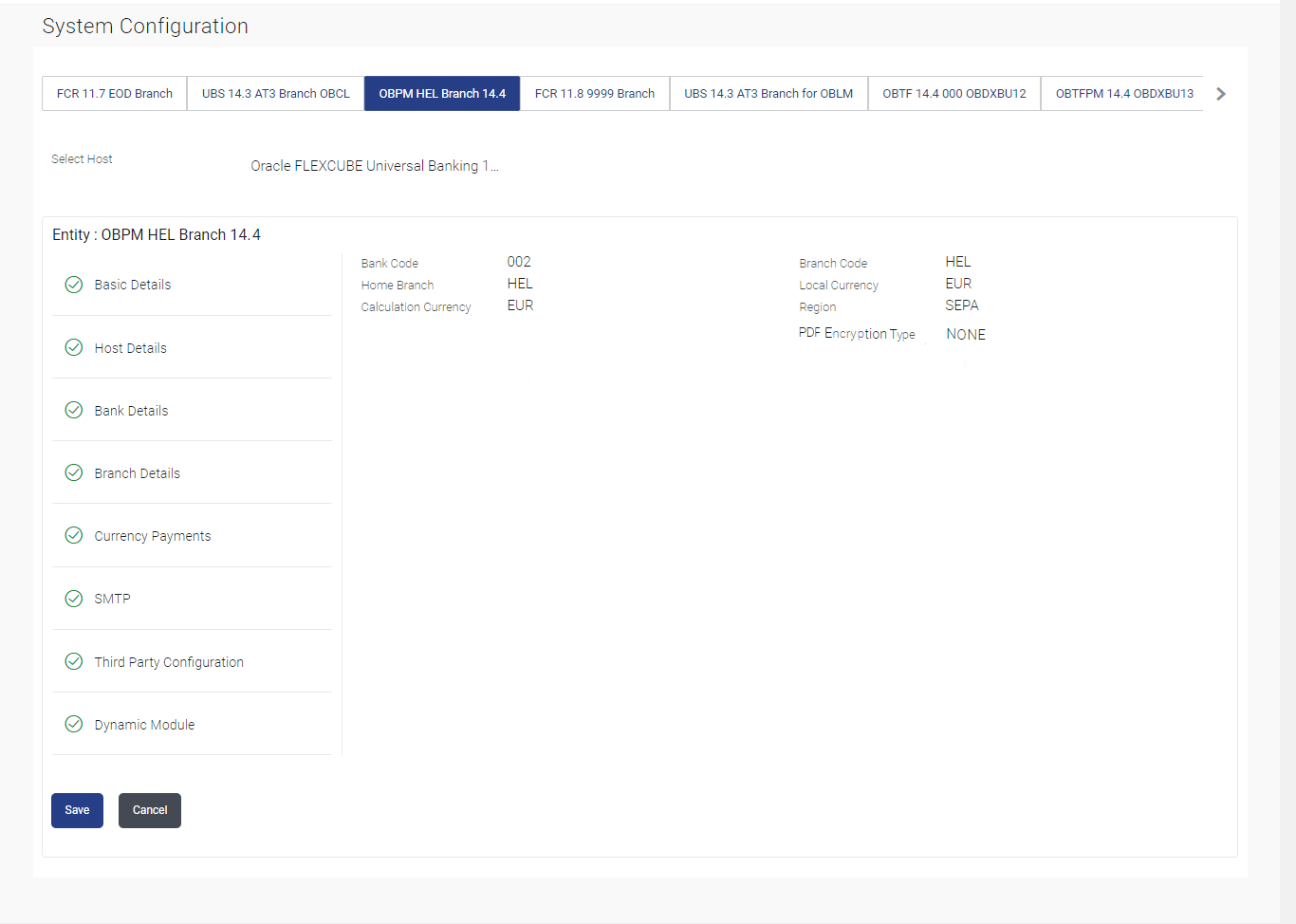Select OBTFPM 14.4 OBDXBU13 tab
This screenshot has height=924, width=1296.
[x=1124, y=94]
